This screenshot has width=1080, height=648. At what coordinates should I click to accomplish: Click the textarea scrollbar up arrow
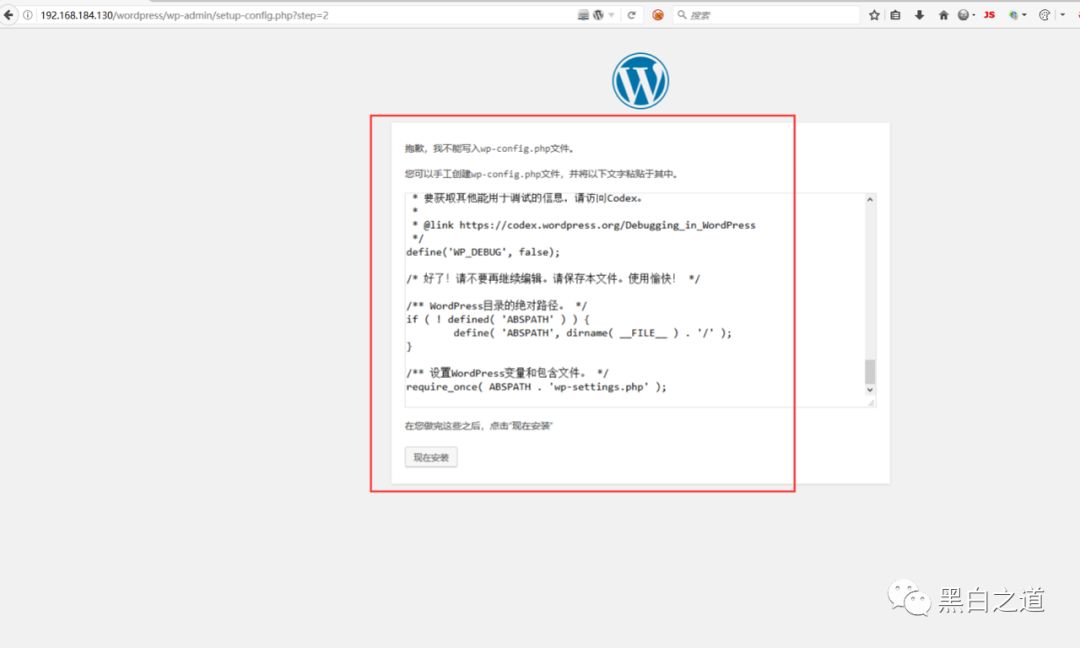pyautogui.click(x=870, y=200)
